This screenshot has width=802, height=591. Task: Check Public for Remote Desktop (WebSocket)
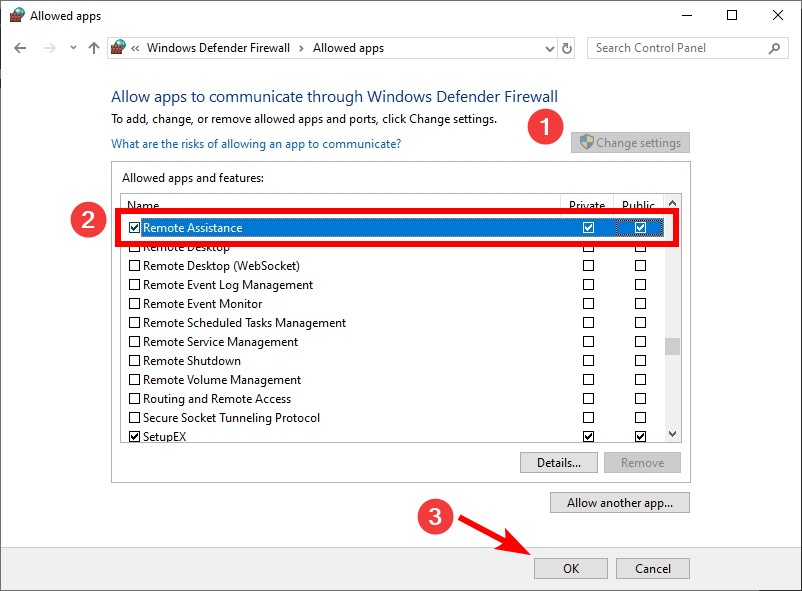click(x=640, y=266)
